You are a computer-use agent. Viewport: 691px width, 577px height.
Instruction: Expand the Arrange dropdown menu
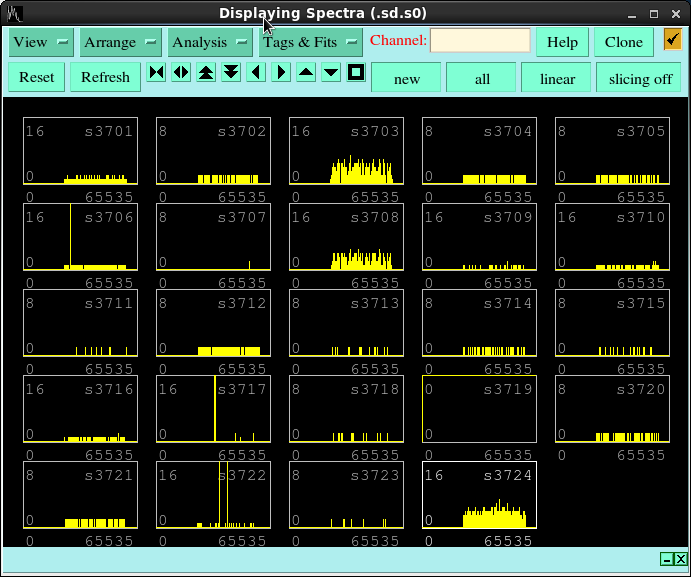click(x=121, y=42)
